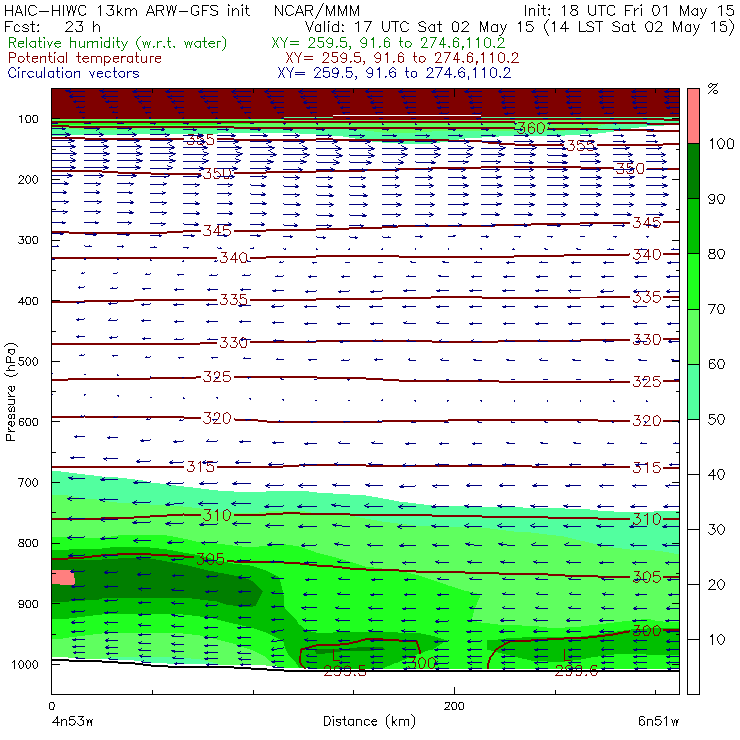The image size is (740, 740).
Task: Click the '900' pressure axis tick label
Action: [x=28, y=604]
